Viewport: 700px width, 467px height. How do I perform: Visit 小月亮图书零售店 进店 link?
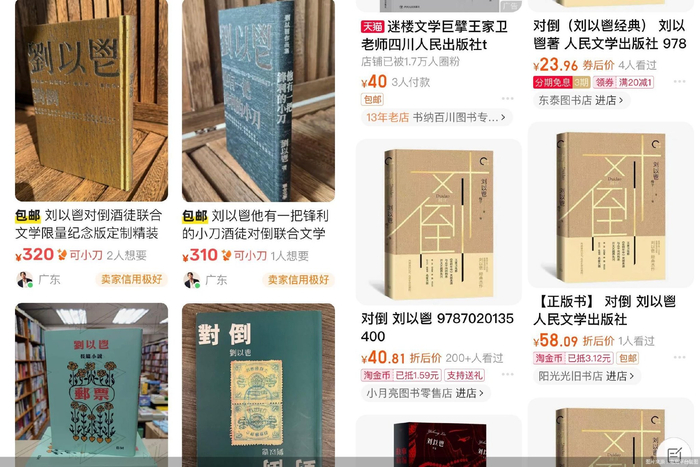425,393
